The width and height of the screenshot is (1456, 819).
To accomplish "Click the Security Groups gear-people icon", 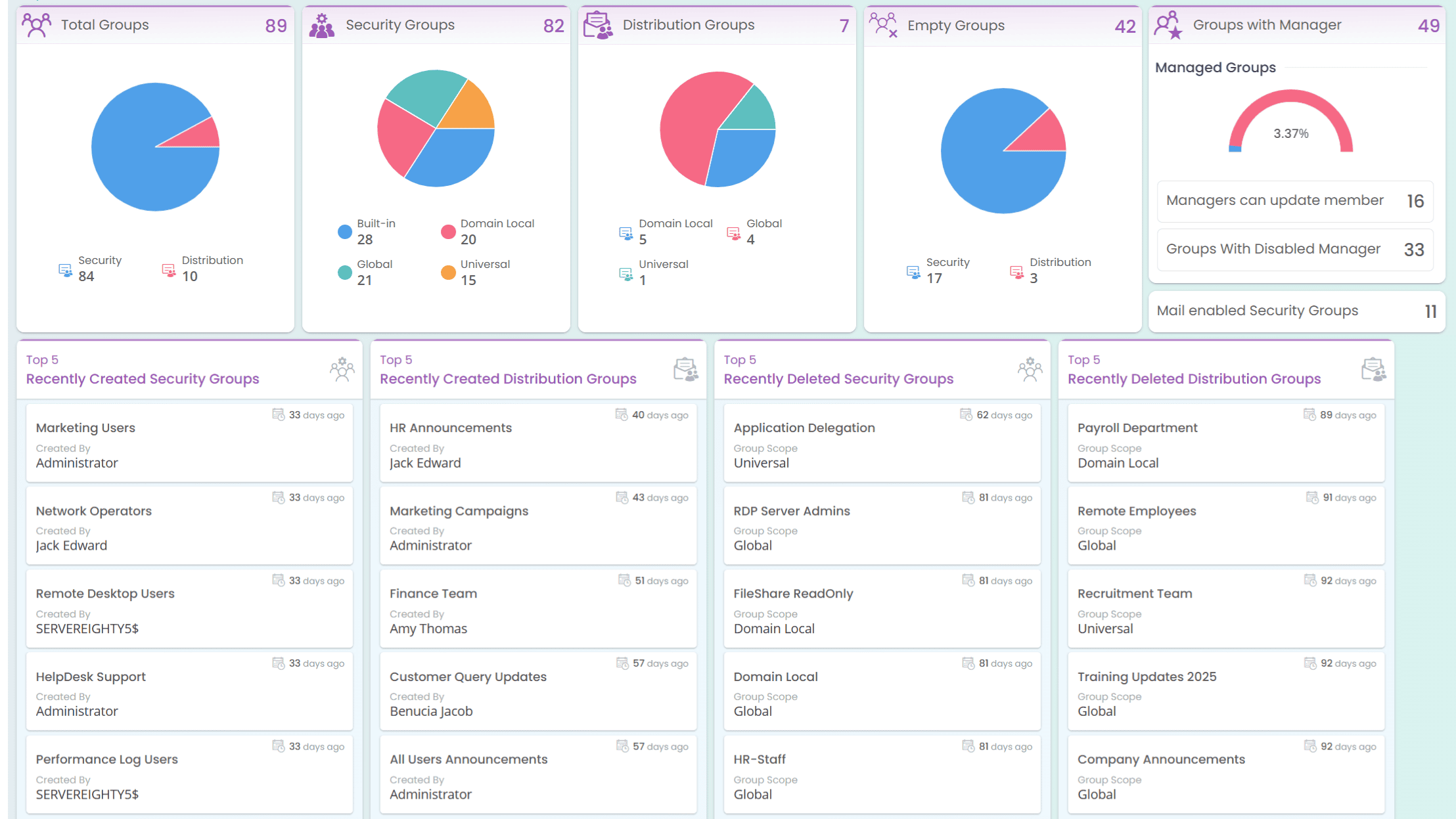I will (x=322, y=26).
